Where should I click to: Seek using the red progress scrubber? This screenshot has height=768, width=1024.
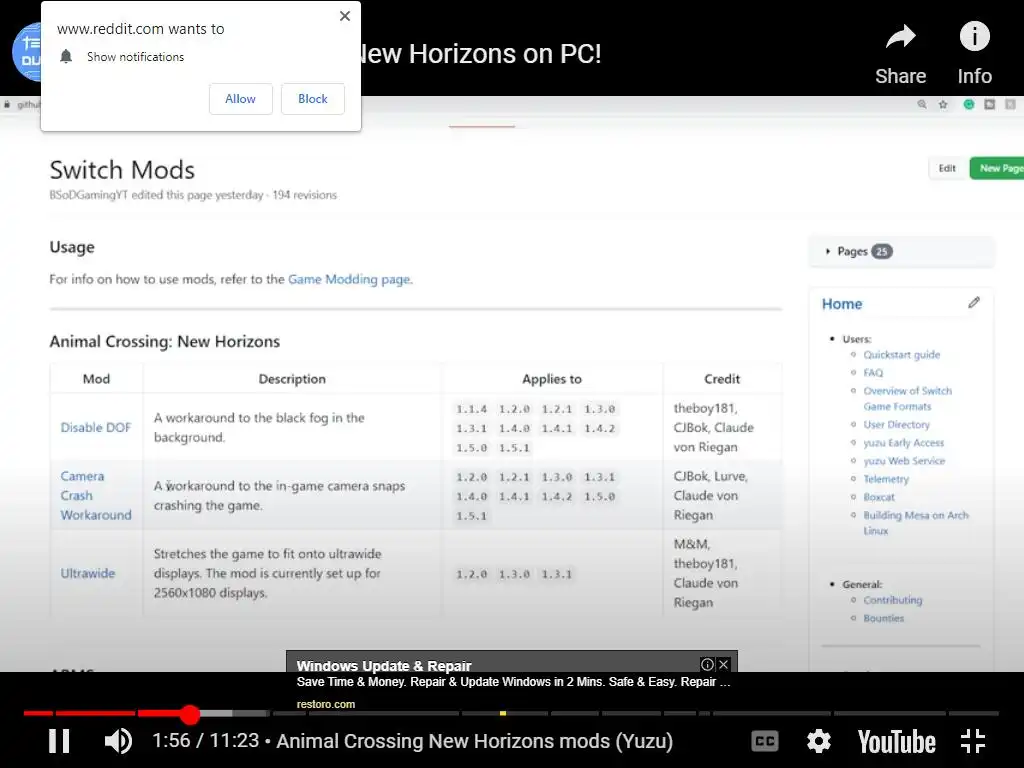pos(189,714)
